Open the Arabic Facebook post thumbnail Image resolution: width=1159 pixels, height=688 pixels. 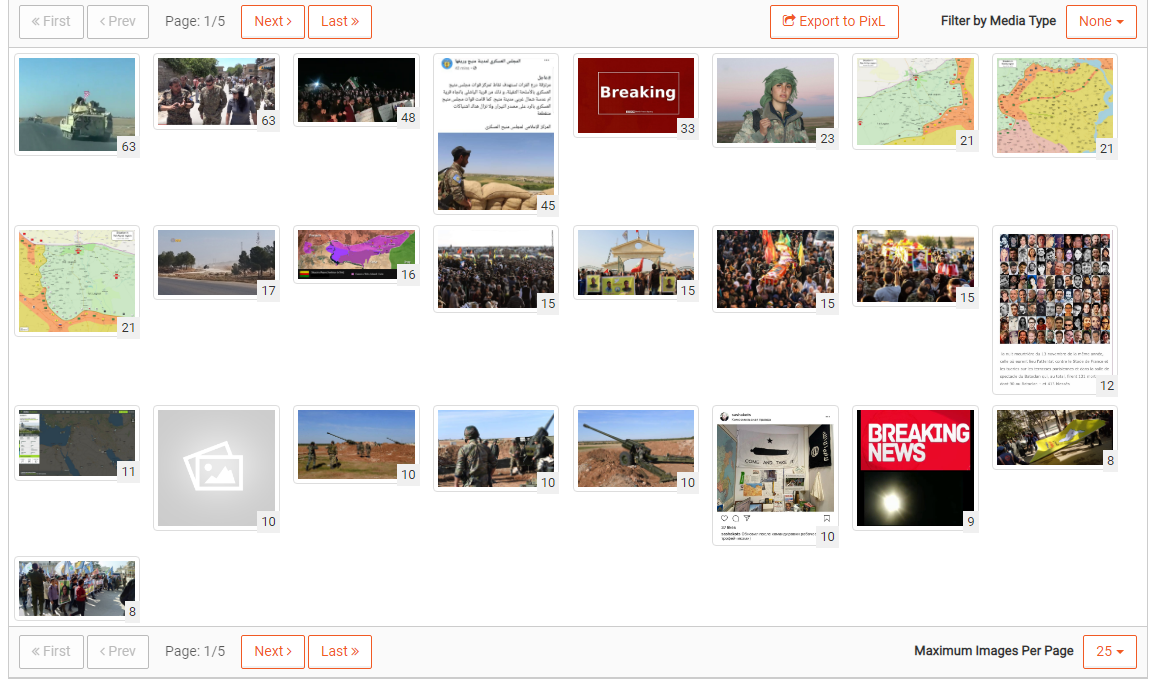495,133
